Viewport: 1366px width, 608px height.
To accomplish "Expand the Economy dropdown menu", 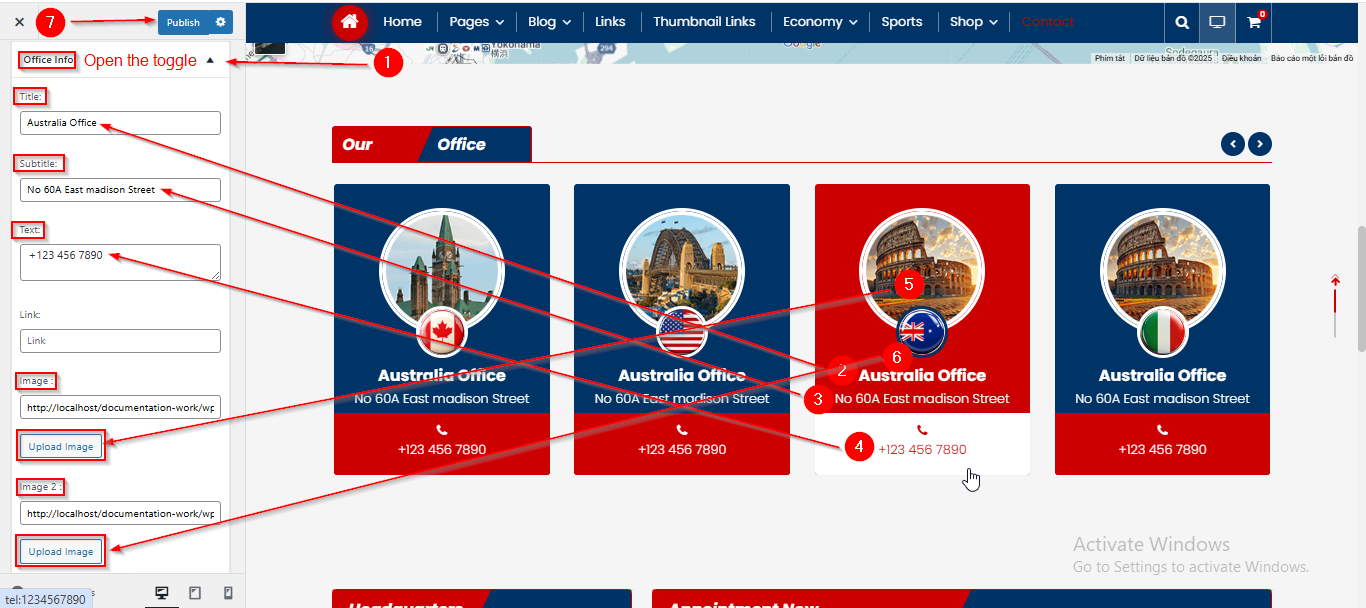I will 819,22.
